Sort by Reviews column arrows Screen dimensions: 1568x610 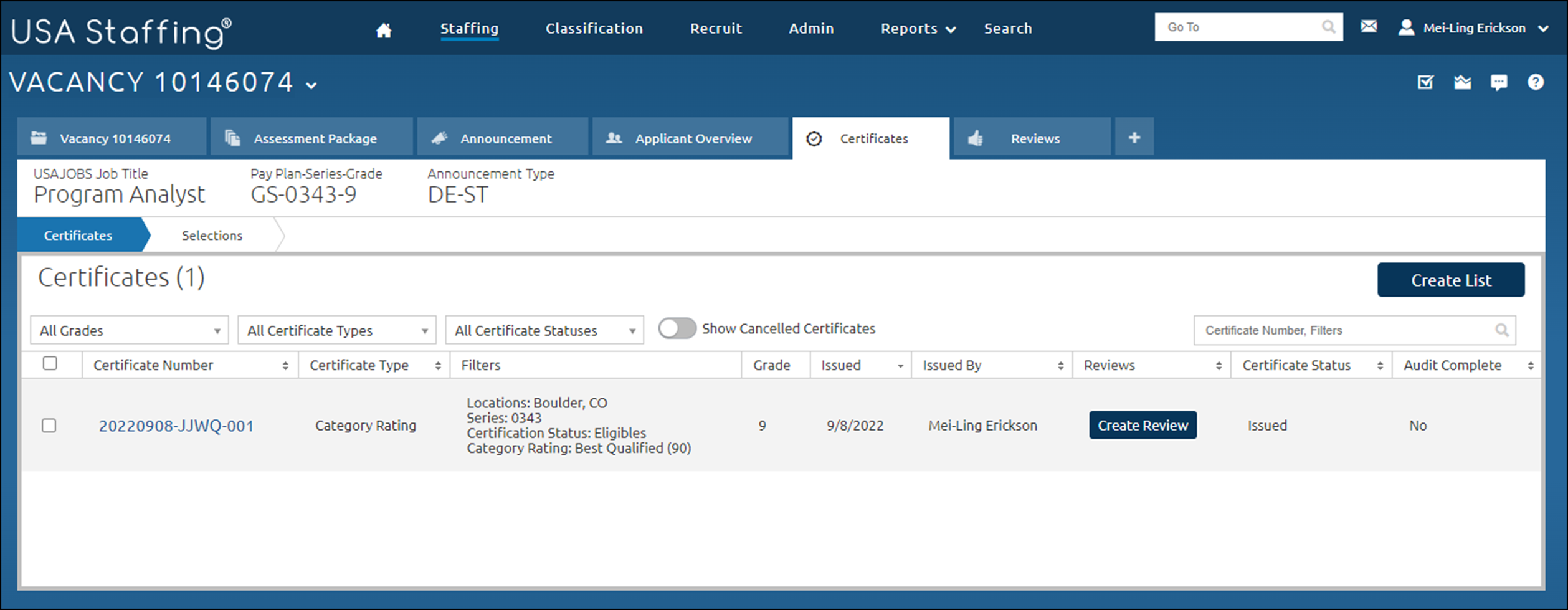point(1219,366)
